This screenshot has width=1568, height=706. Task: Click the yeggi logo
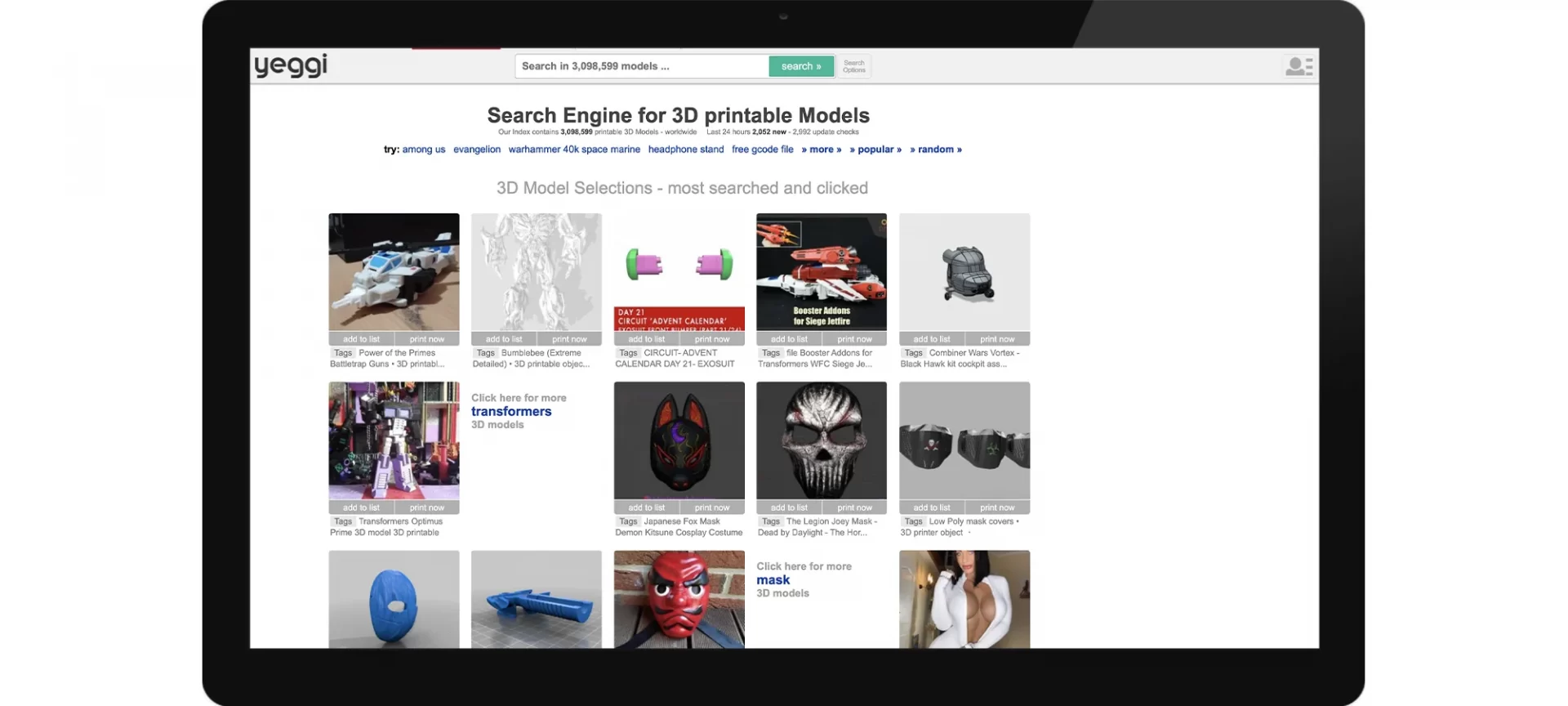tap(291, 65)
